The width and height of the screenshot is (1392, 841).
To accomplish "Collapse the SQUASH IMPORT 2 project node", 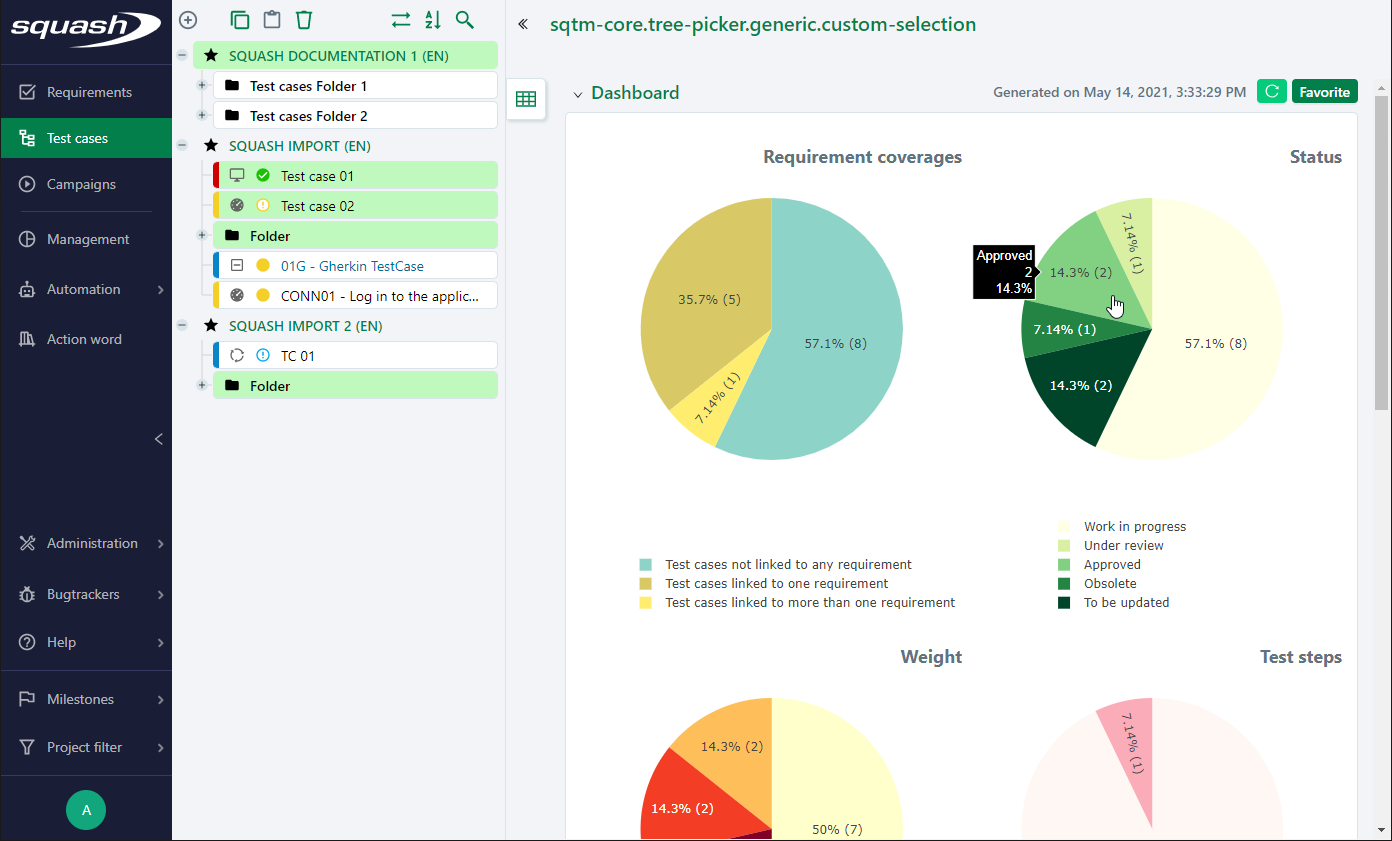I will [x=182, y=325].
